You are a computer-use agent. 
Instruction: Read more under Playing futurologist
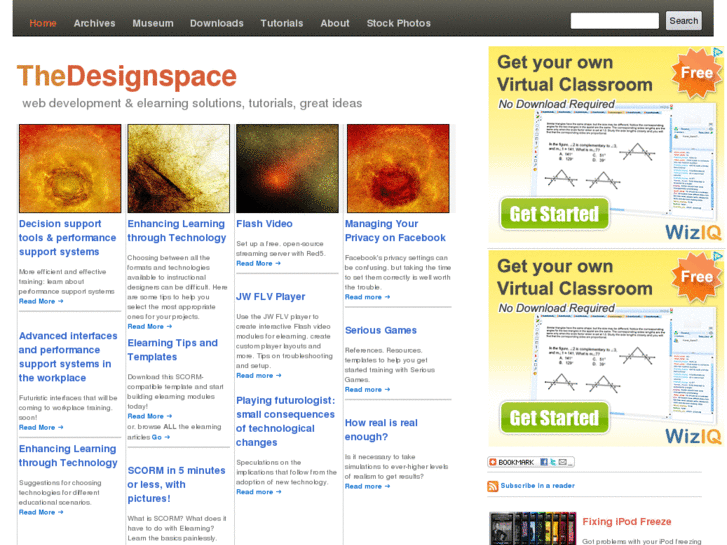click(x=259, y=492)
